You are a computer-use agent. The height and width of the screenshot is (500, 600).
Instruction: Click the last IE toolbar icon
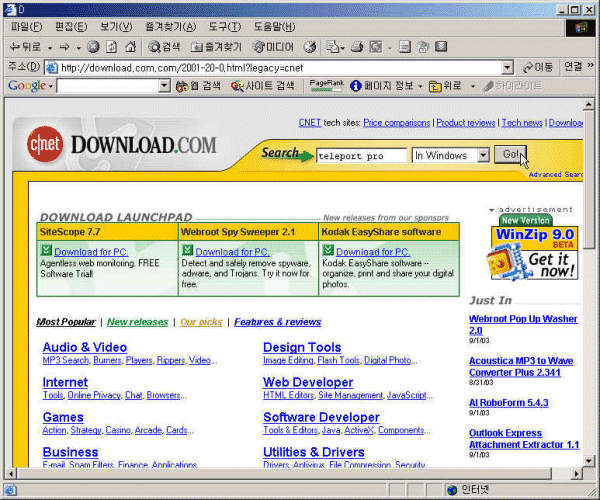441,47
